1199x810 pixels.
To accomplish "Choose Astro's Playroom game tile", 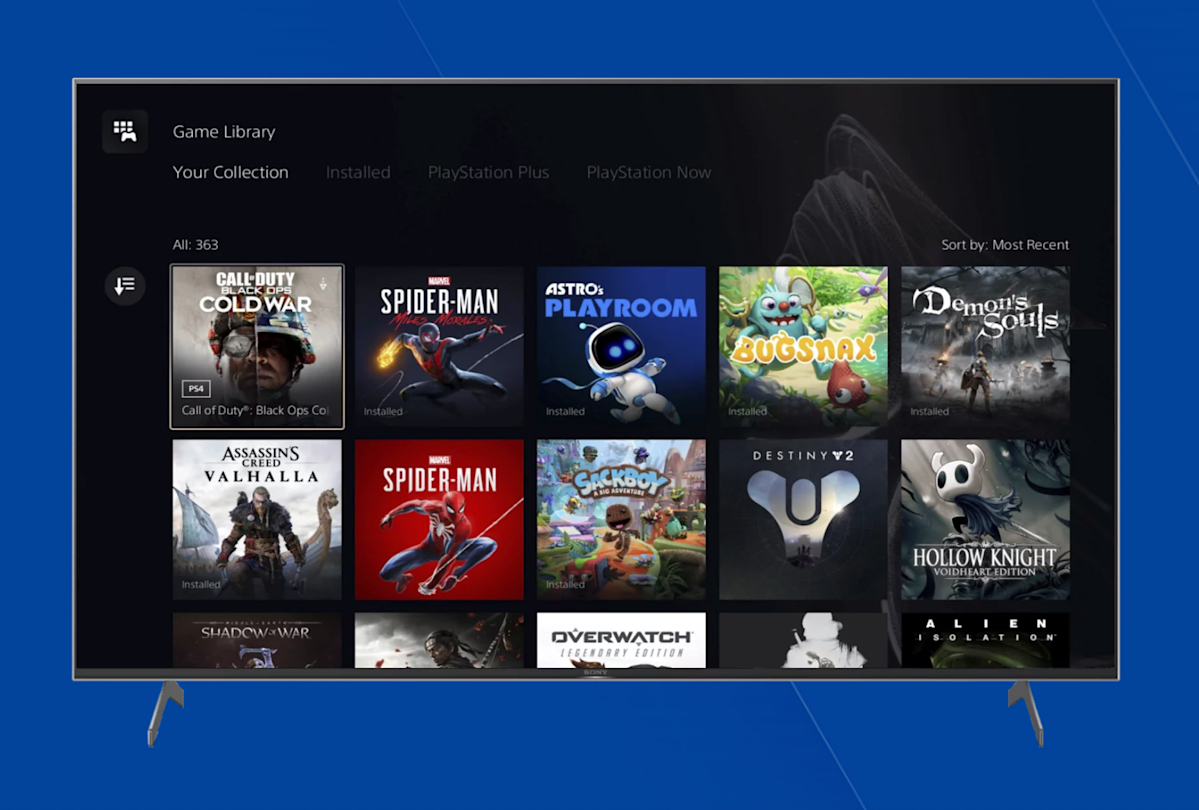I will point(621,346).
